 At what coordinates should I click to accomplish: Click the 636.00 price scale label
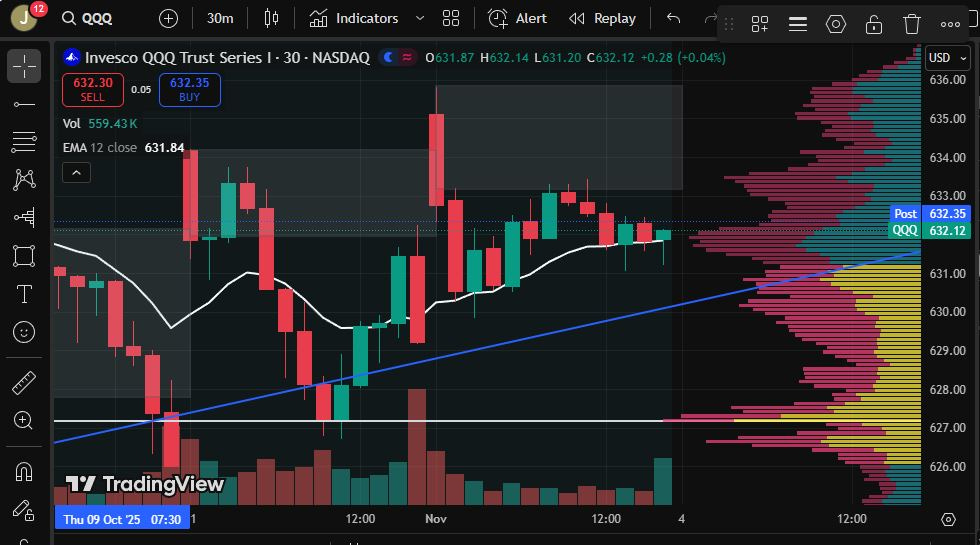[948, 80]
